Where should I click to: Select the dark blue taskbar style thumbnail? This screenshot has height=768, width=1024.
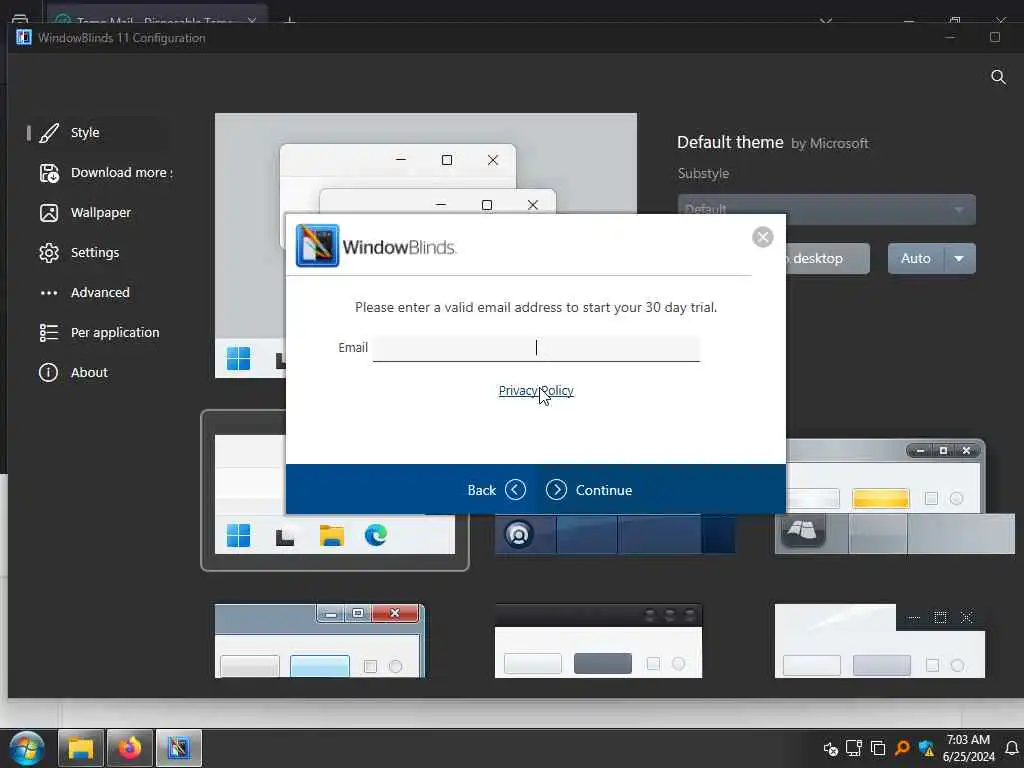tap(615, 534)
